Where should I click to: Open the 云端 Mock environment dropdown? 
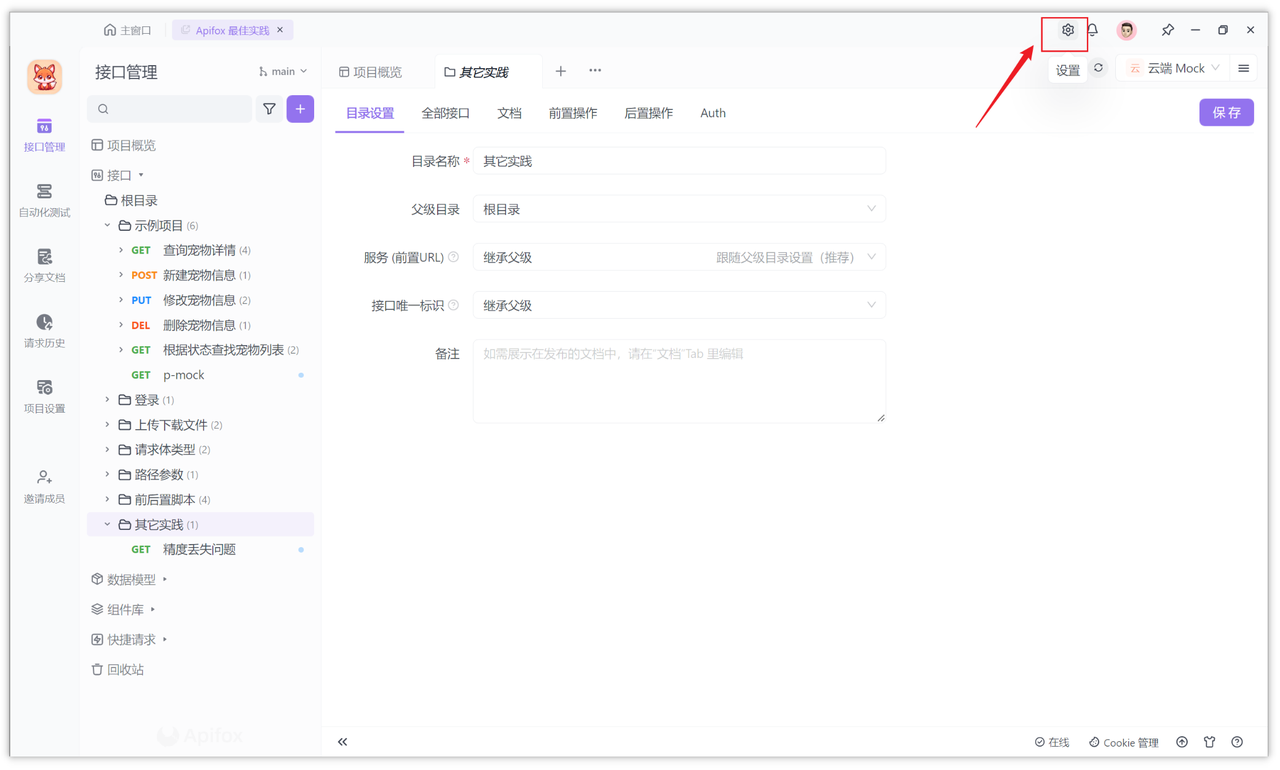point(1175,68)
